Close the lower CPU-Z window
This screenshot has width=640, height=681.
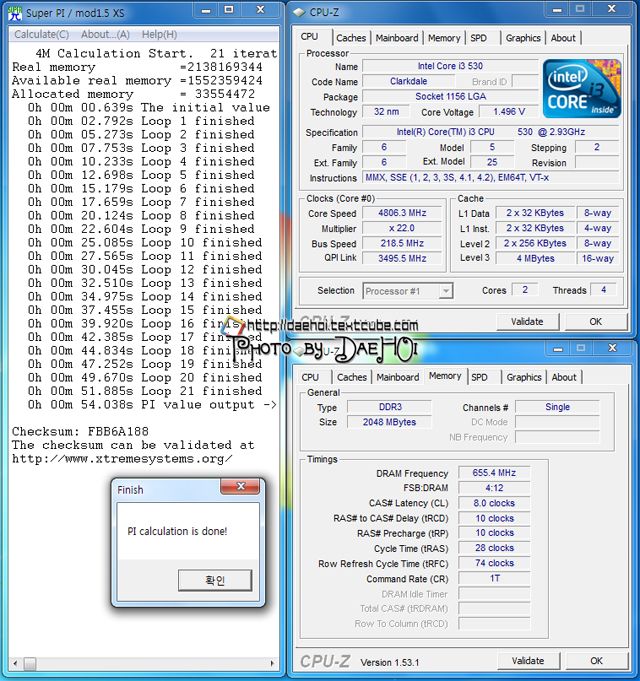pyautogui.click(x=612, y=349)
